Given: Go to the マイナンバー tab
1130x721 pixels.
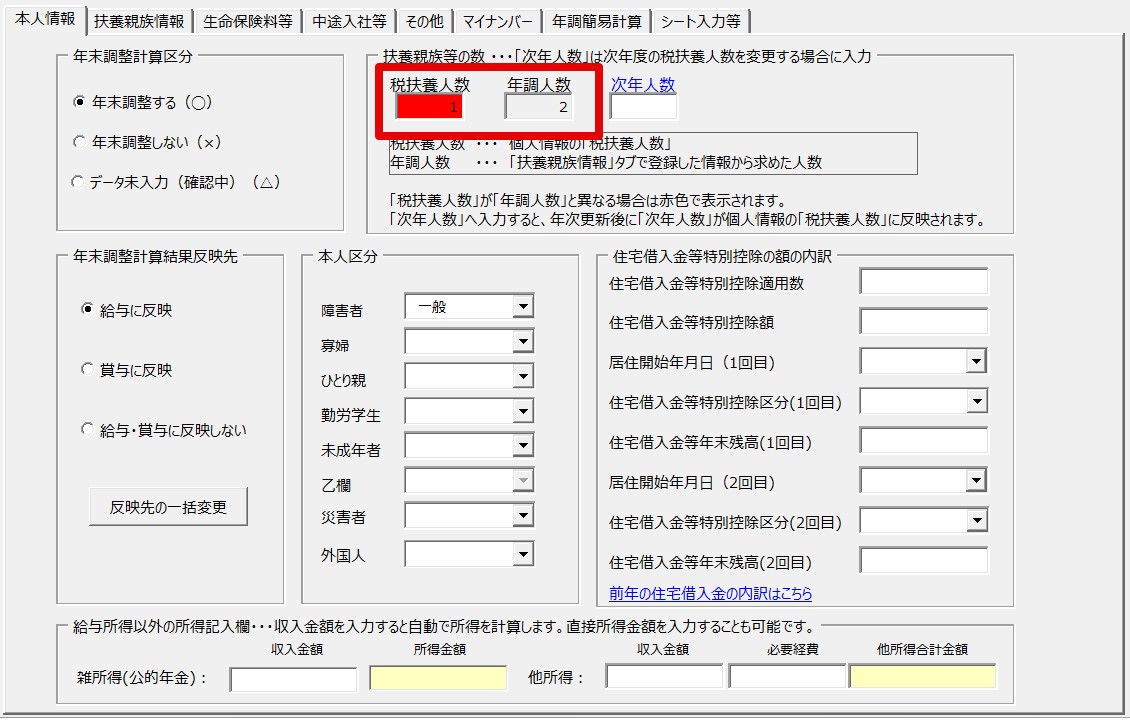Looking at the screenshot, I should click(x=499, y=21).
